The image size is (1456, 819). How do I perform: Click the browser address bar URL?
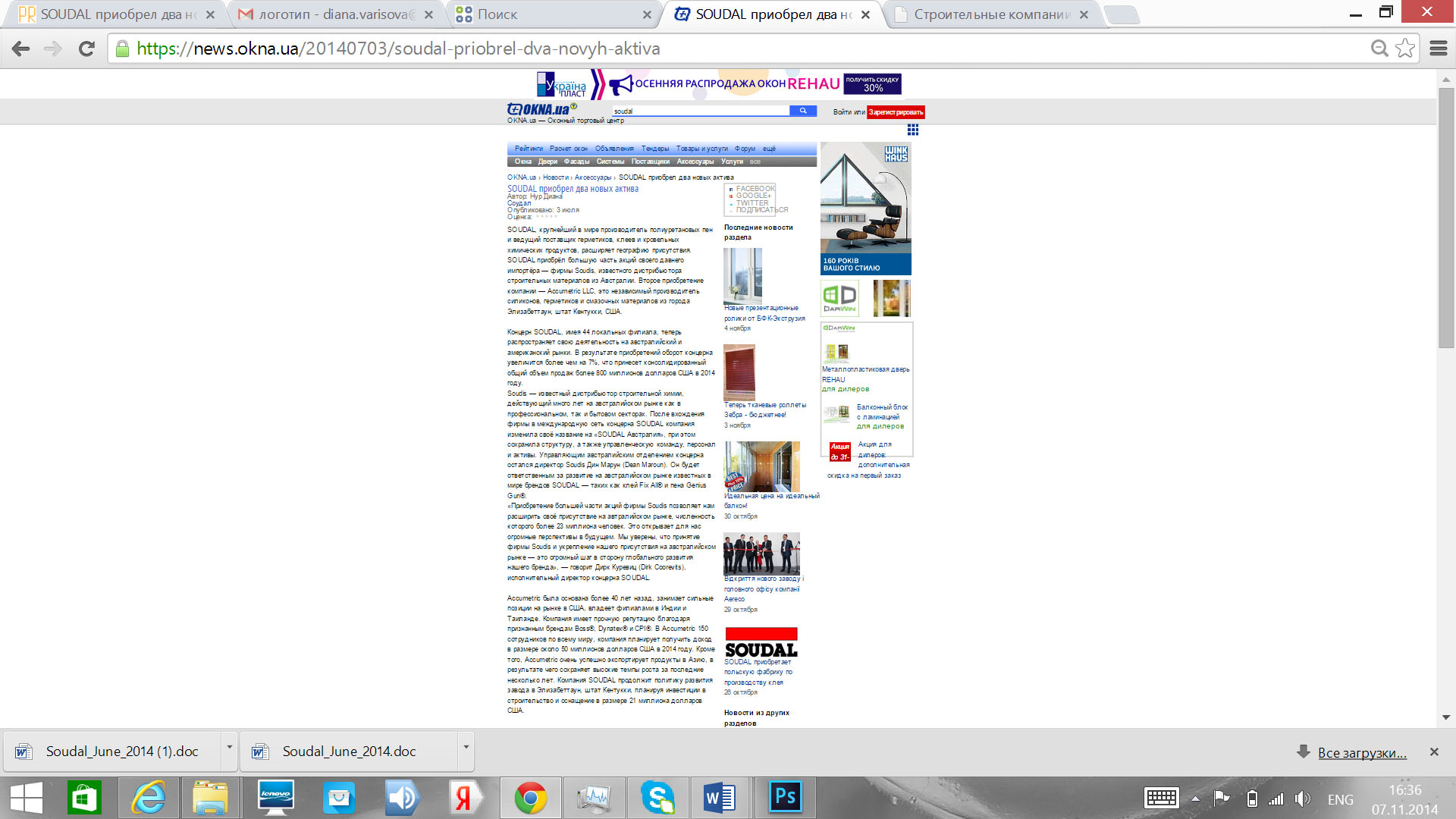point(398,49)
